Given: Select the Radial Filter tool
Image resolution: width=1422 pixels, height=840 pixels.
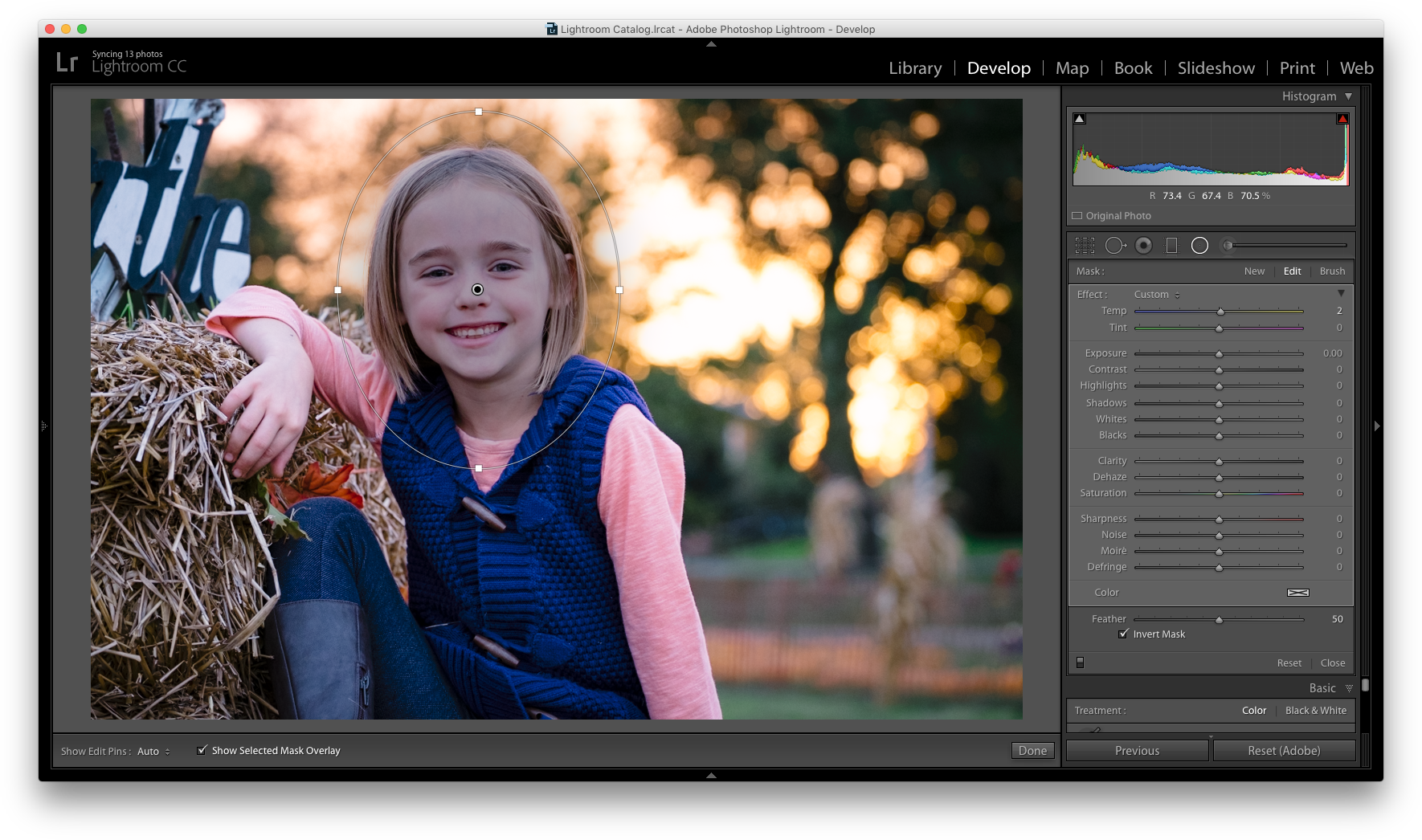Looking at the screenshot, I should click(x=1199, y=246).
